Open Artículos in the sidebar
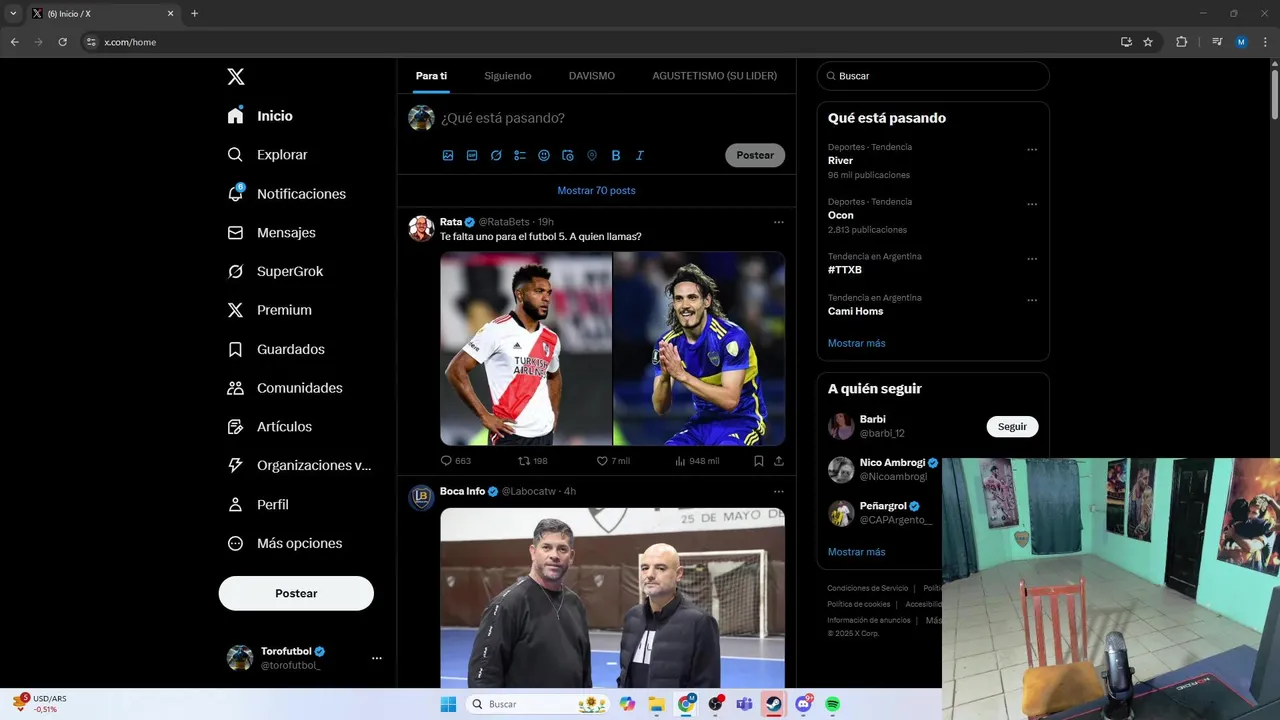 (269, 427)
